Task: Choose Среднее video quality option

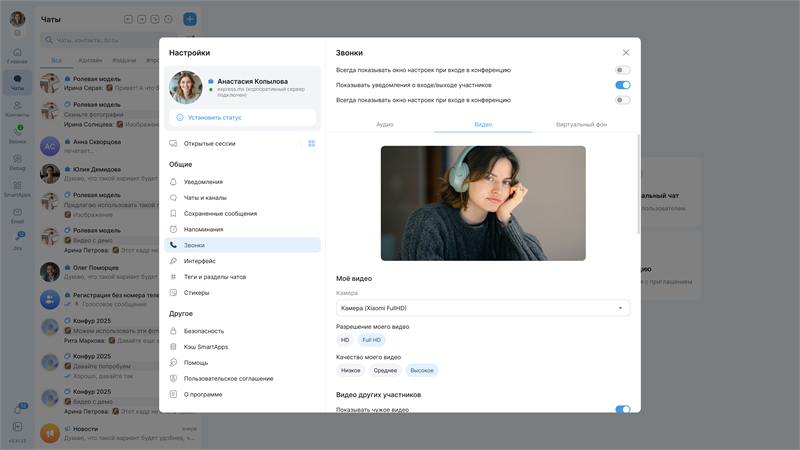Action: pyautogui.click(x=384, y=370)
